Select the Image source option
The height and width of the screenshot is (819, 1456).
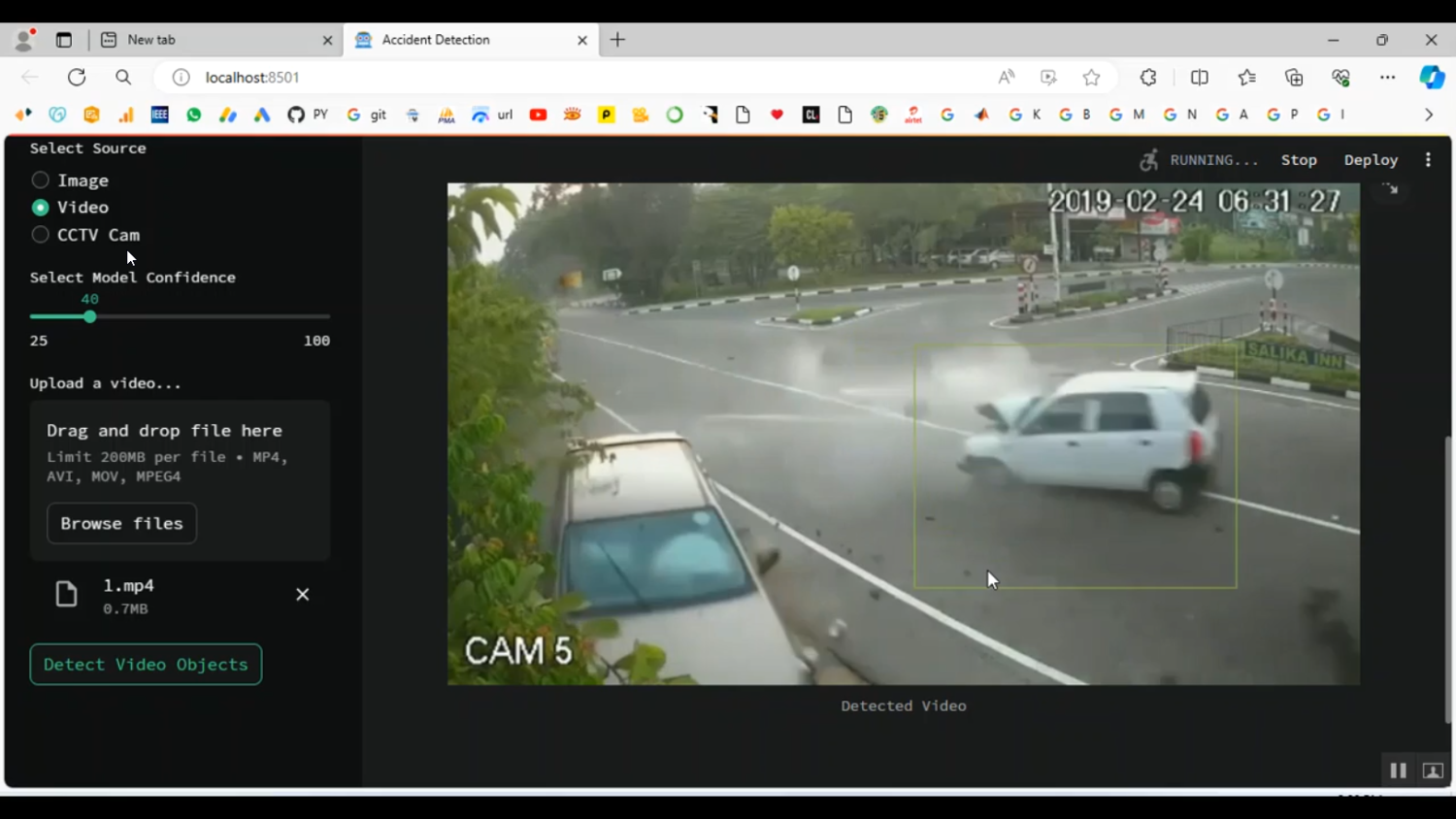point(40,180)
